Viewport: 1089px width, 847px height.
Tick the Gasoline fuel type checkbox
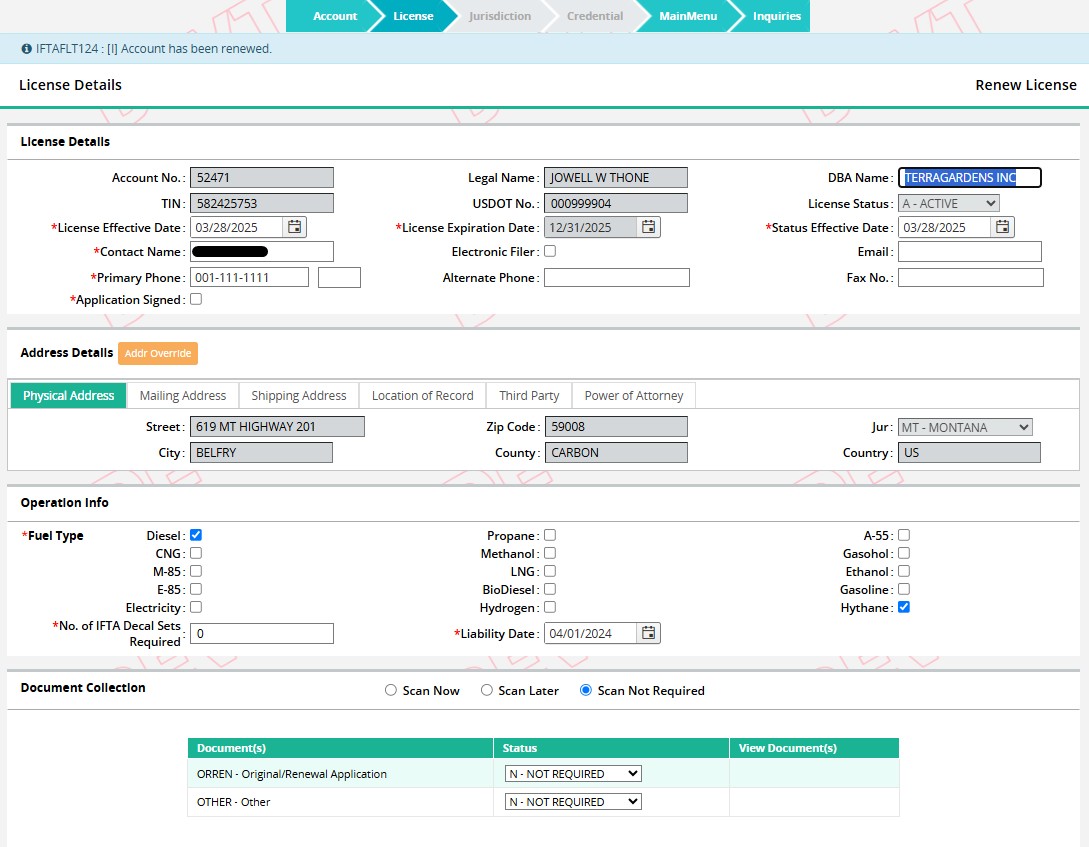coord(904,589)
